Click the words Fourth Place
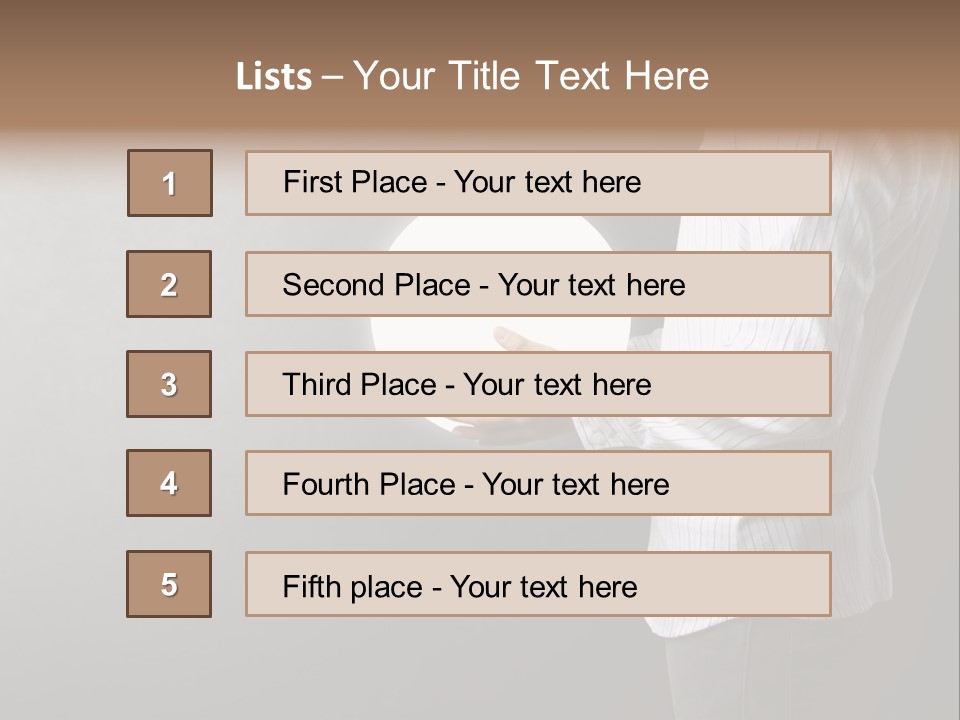This screenshot has width=960, height=720. coord(369,484)
